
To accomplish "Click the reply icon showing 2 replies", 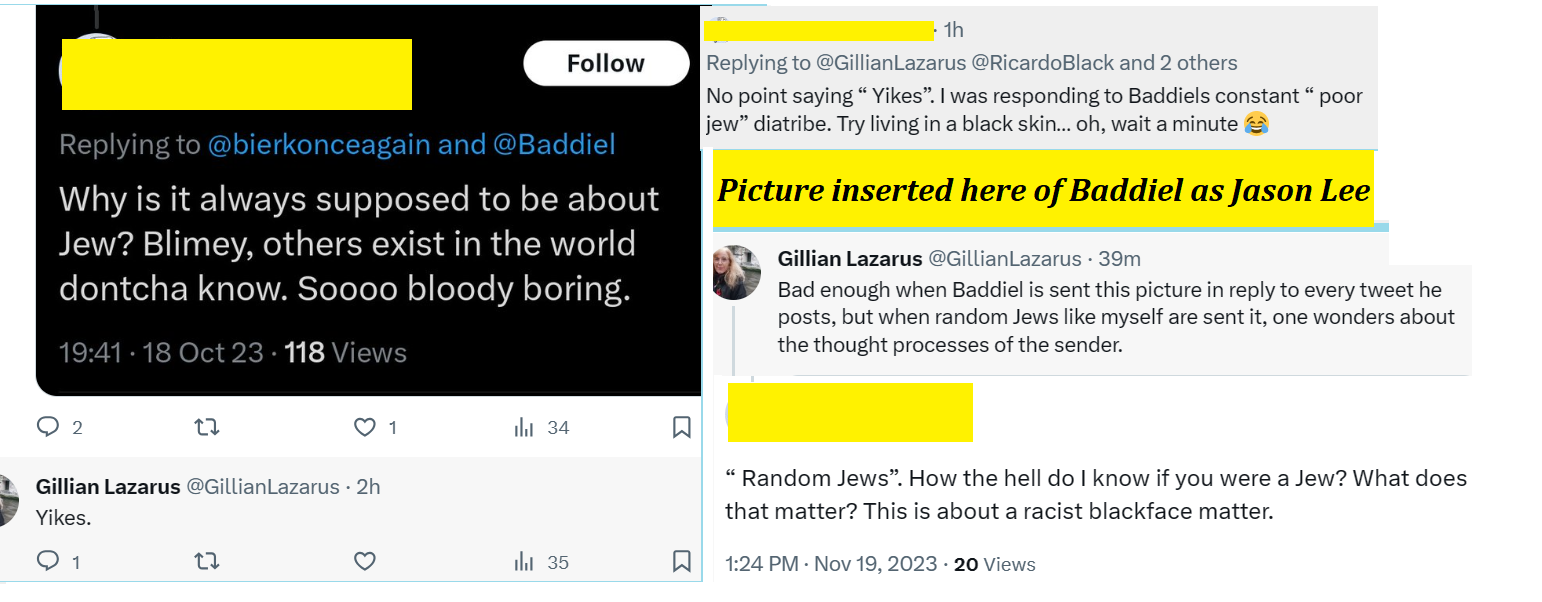I will pos(48,428).
